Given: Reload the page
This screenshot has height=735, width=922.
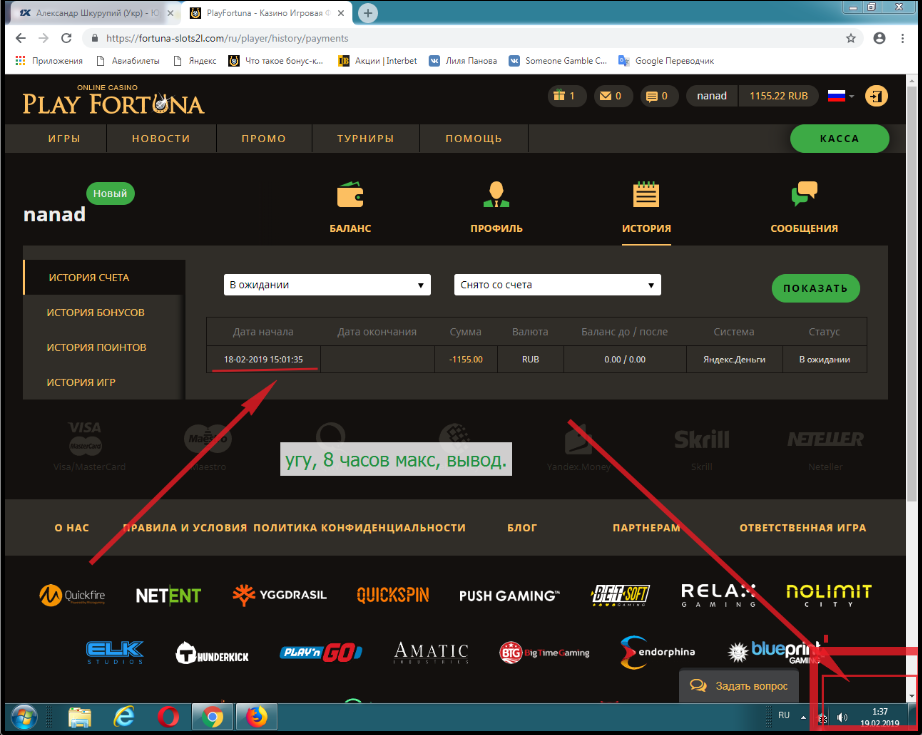Looking at the screenshot, I should pos(66,38).
